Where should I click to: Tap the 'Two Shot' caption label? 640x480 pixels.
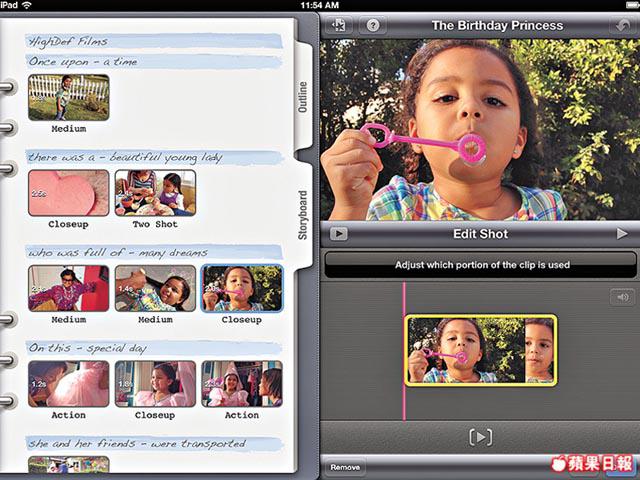155,224
